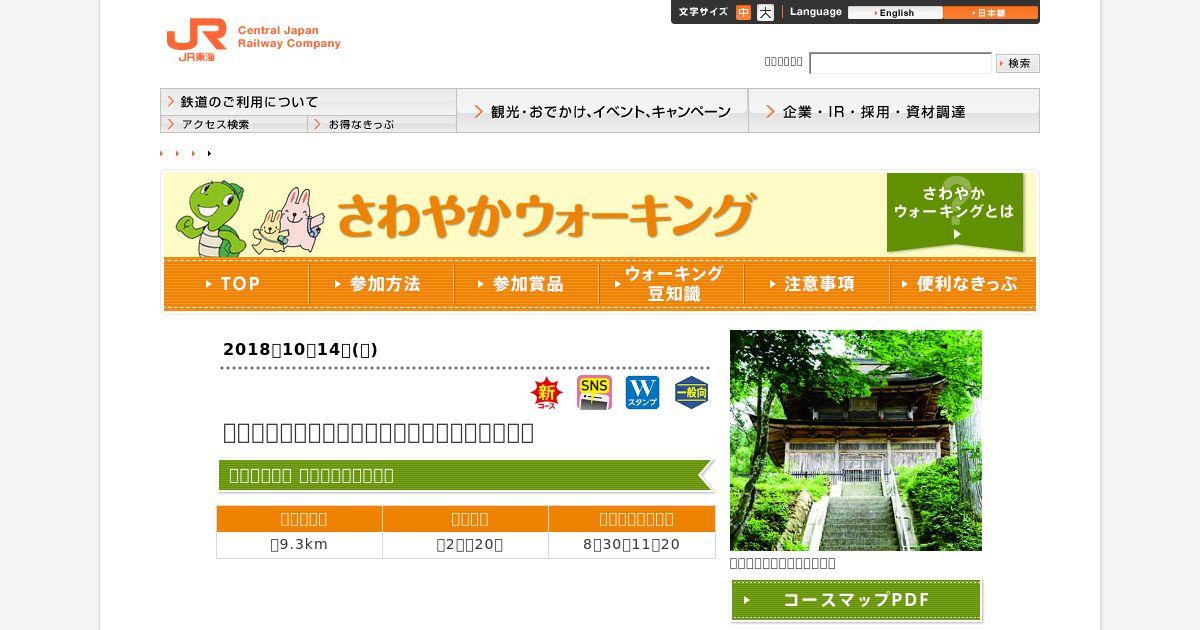Click the JR Central Japan Railway logo
This screenshot has height=630, width=1200.
click(253, 40)
